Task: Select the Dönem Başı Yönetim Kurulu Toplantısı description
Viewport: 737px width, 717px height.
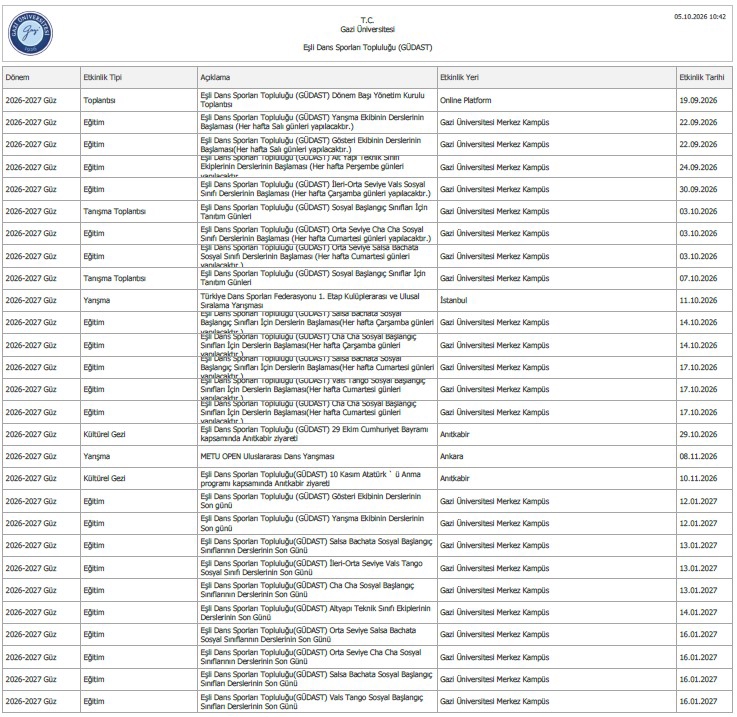Action: 313,100
